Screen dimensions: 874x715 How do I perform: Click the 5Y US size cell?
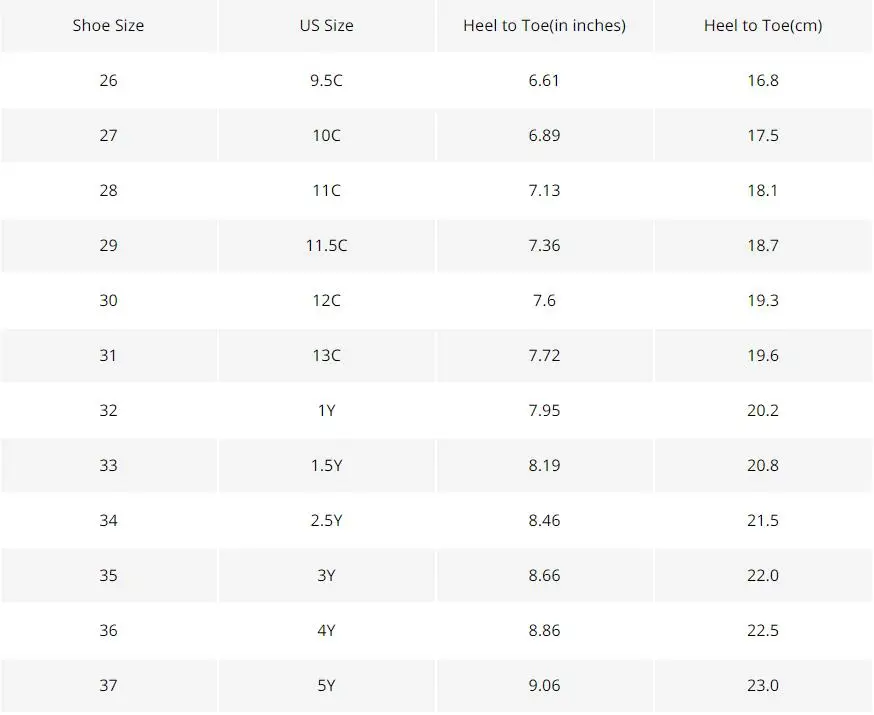click(x=326, y=685)
